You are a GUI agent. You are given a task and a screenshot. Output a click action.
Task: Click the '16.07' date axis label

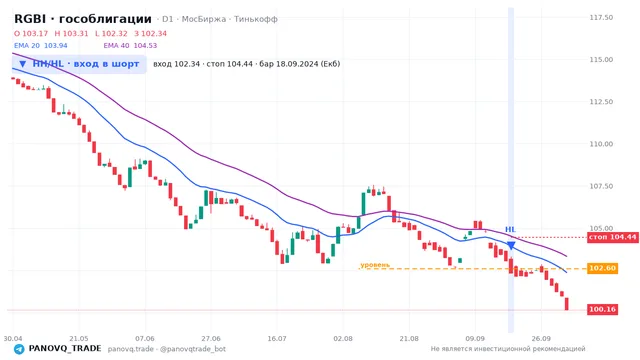[x=277, y=338]
